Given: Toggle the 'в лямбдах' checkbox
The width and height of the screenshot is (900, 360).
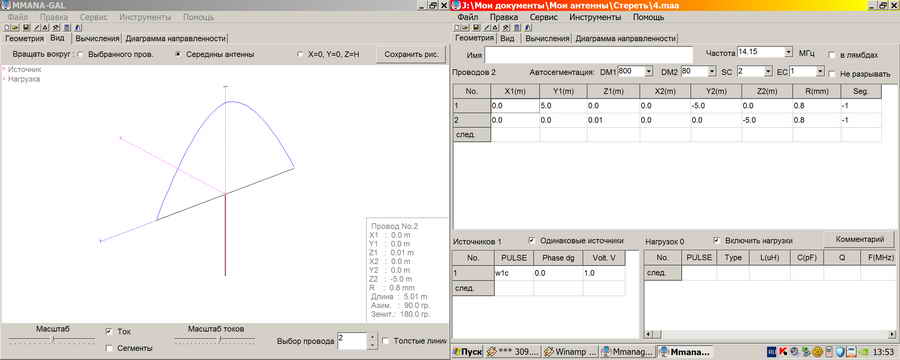Looking at the screenshot, I should click(x=832, y=54).
